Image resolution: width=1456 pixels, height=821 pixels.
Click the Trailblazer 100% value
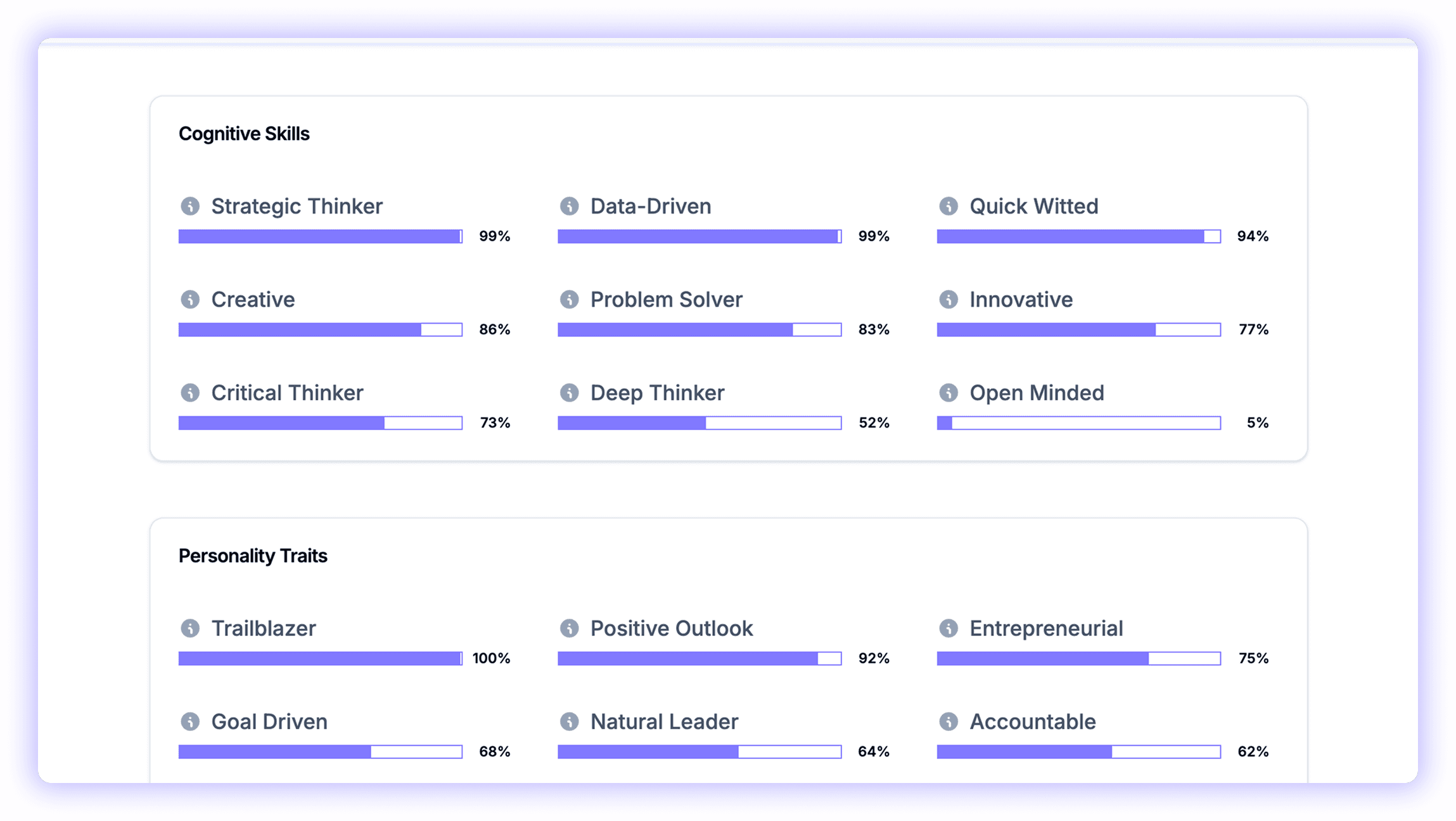491,658
